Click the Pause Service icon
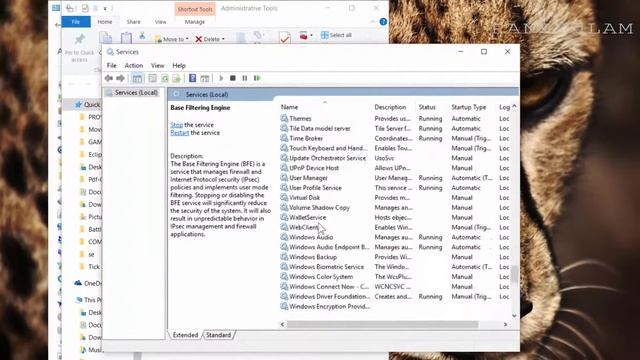The image size is (640, 360). click(244, 78)
